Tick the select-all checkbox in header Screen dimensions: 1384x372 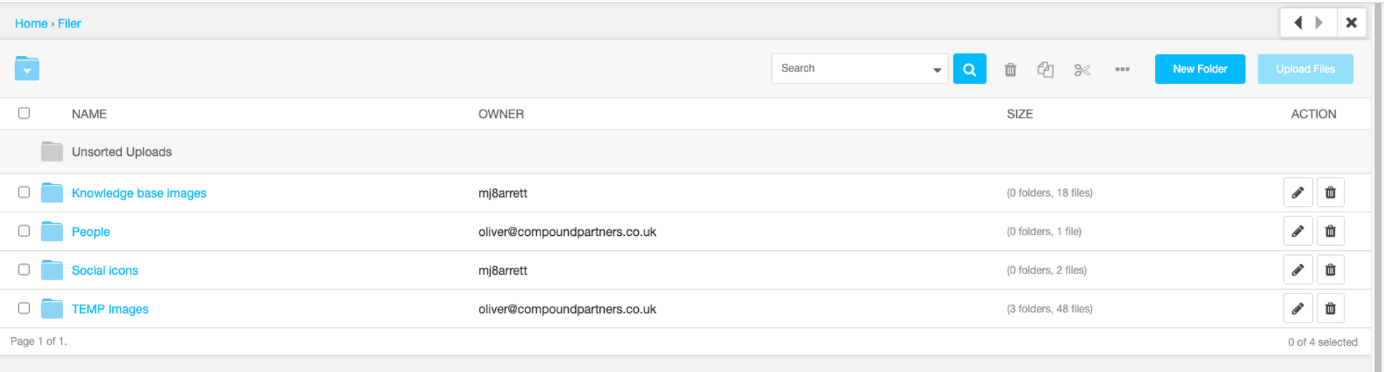24,113
